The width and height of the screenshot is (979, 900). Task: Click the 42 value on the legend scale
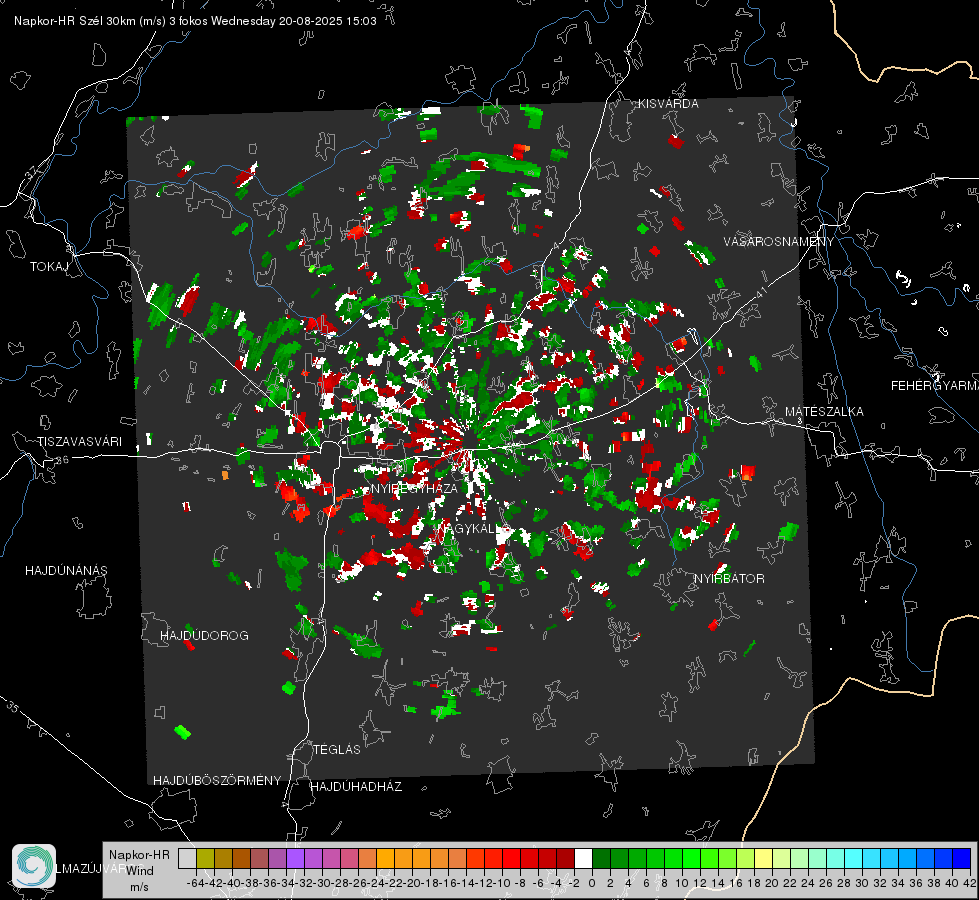970,883
